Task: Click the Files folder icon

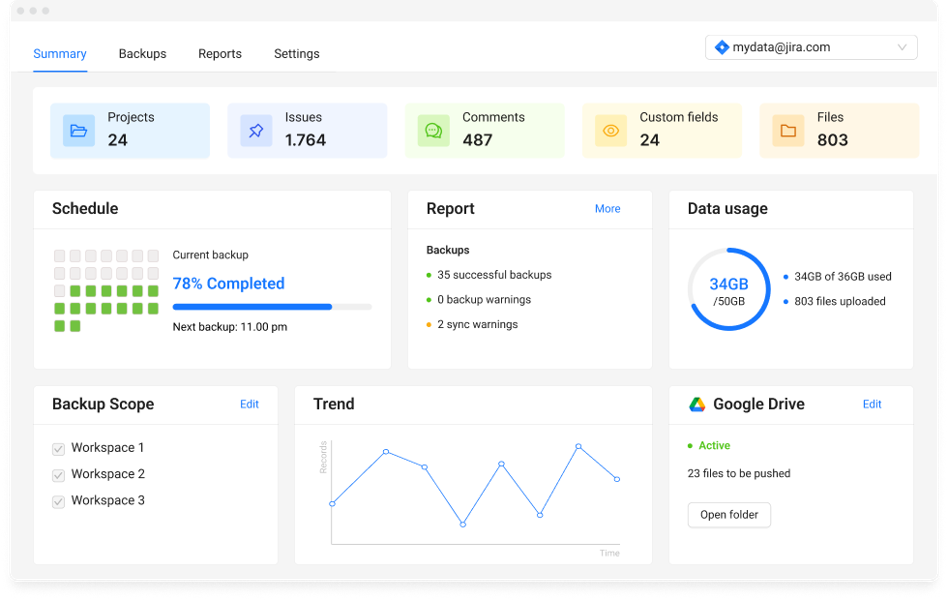Action: tap(788, 131)
